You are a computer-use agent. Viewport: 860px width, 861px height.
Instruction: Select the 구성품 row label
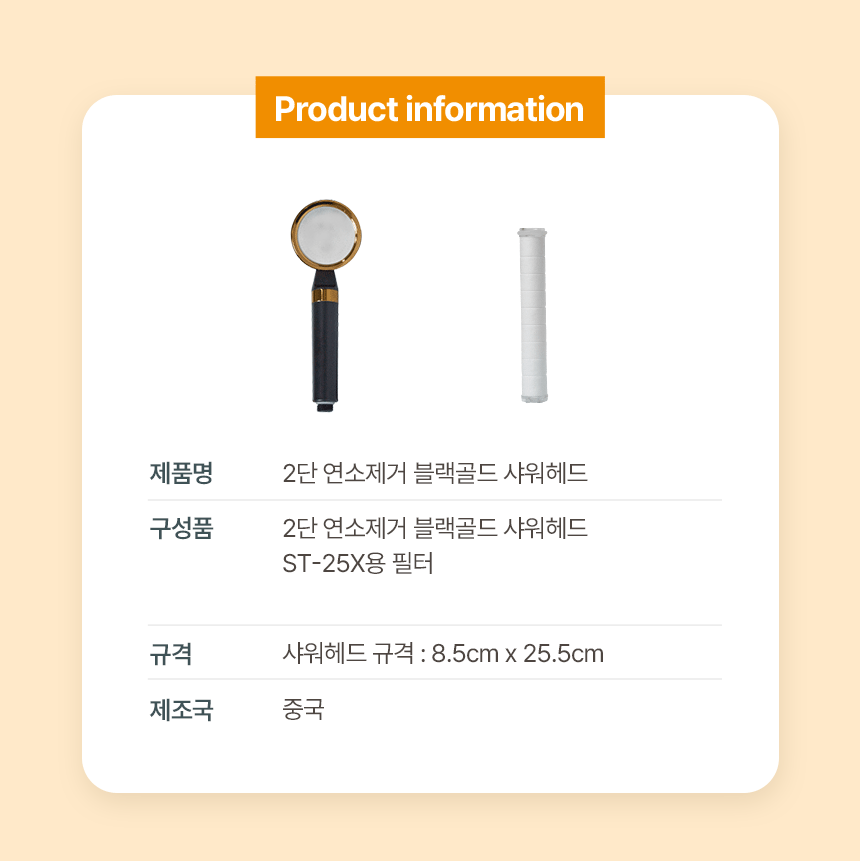pyautogui.click(x=181, y=528)
